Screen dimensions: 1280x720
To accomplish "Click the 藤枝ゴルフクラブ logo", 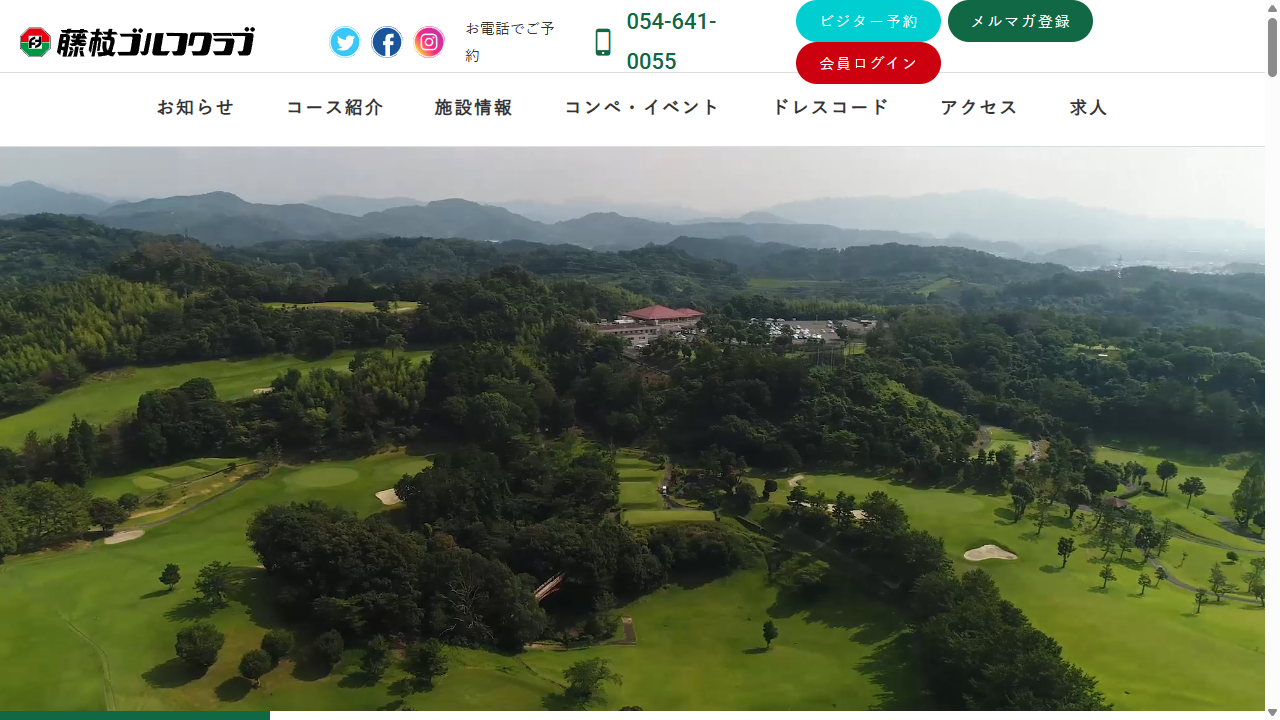I will (137, 42).
